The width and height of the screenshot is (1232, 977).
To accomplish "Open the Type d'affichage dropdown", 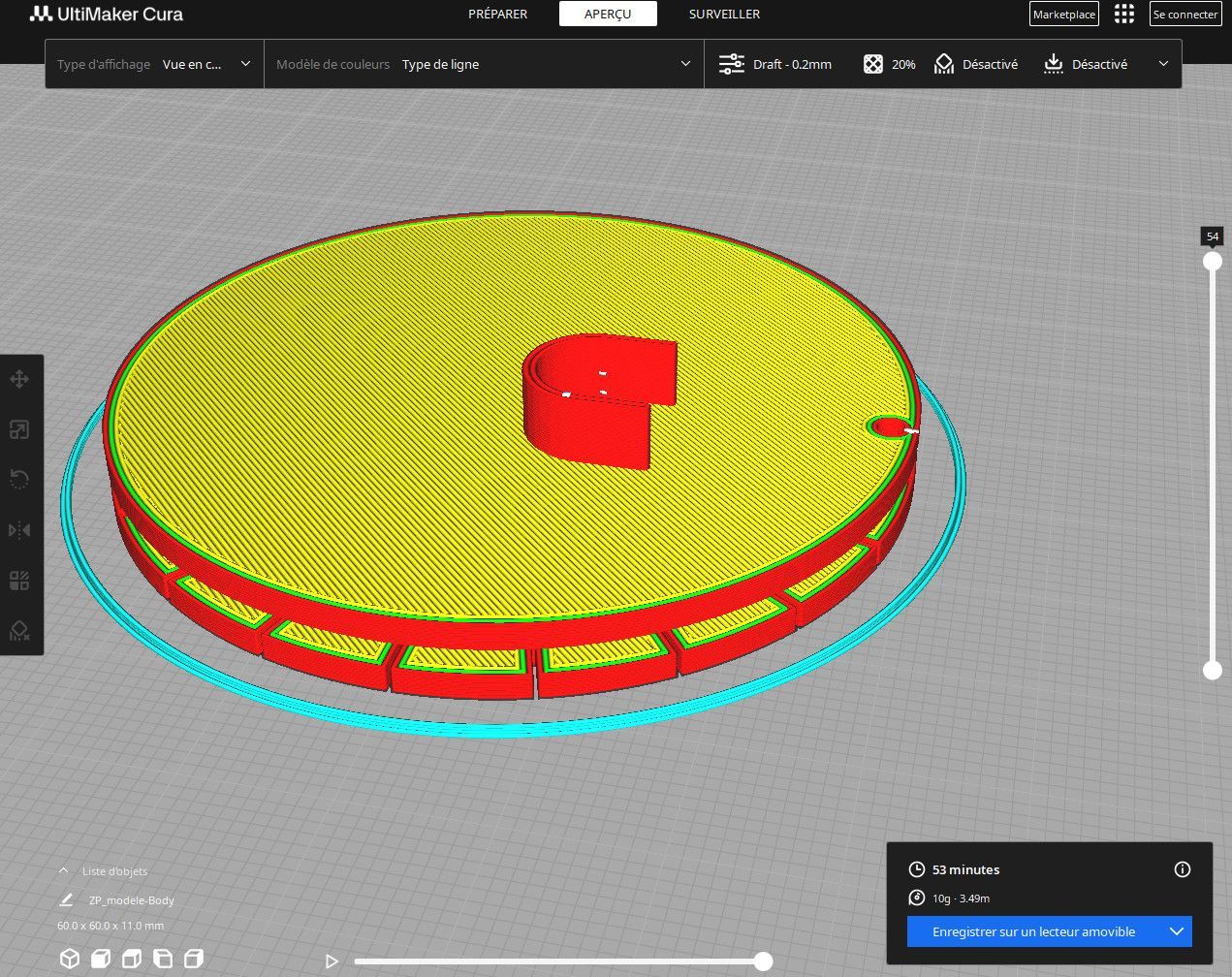I will click(154, 64).
